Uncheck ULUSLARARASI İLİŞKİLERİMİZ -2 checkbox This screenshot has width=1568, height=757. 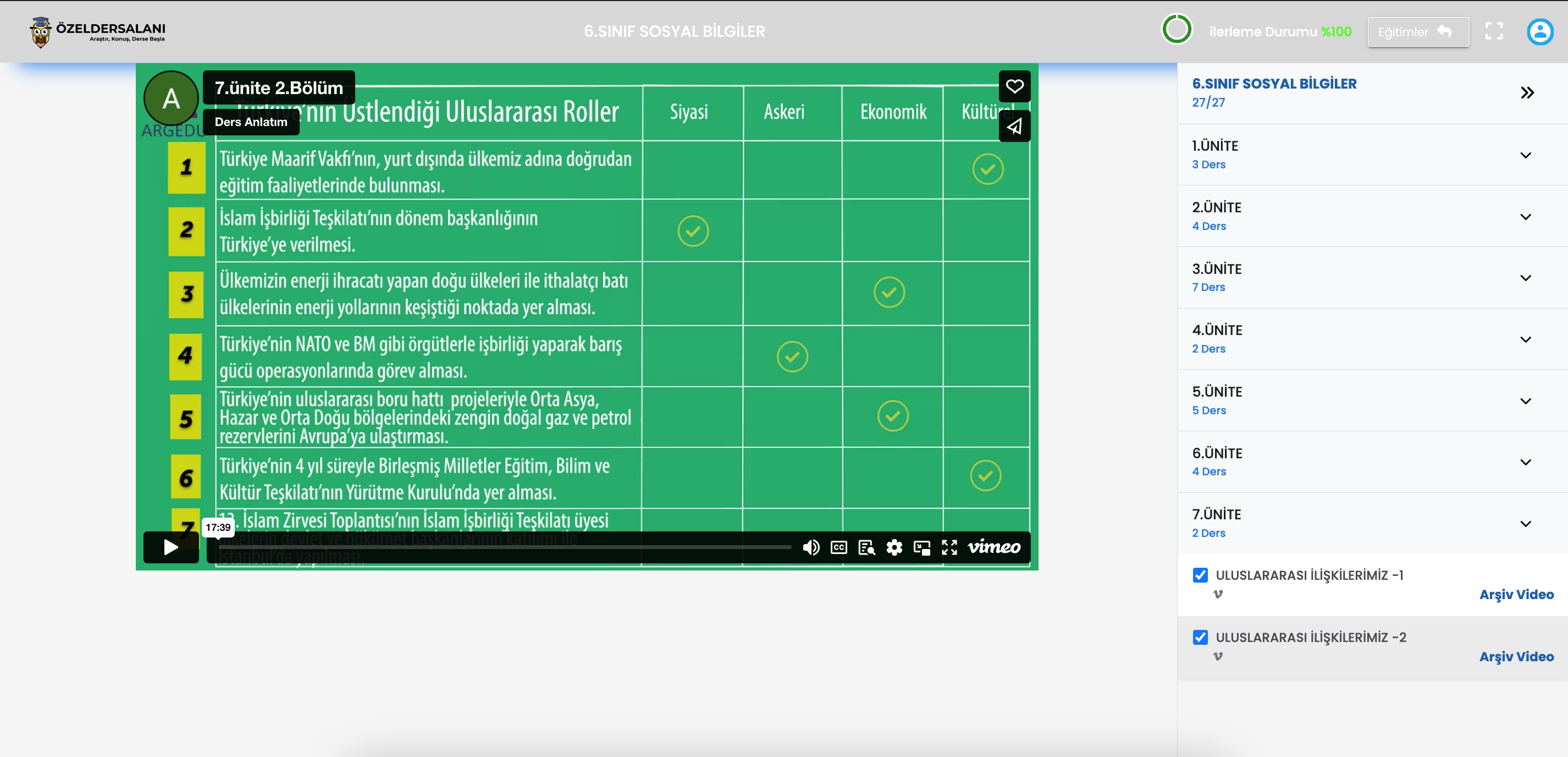click(x=1200, y=637)
